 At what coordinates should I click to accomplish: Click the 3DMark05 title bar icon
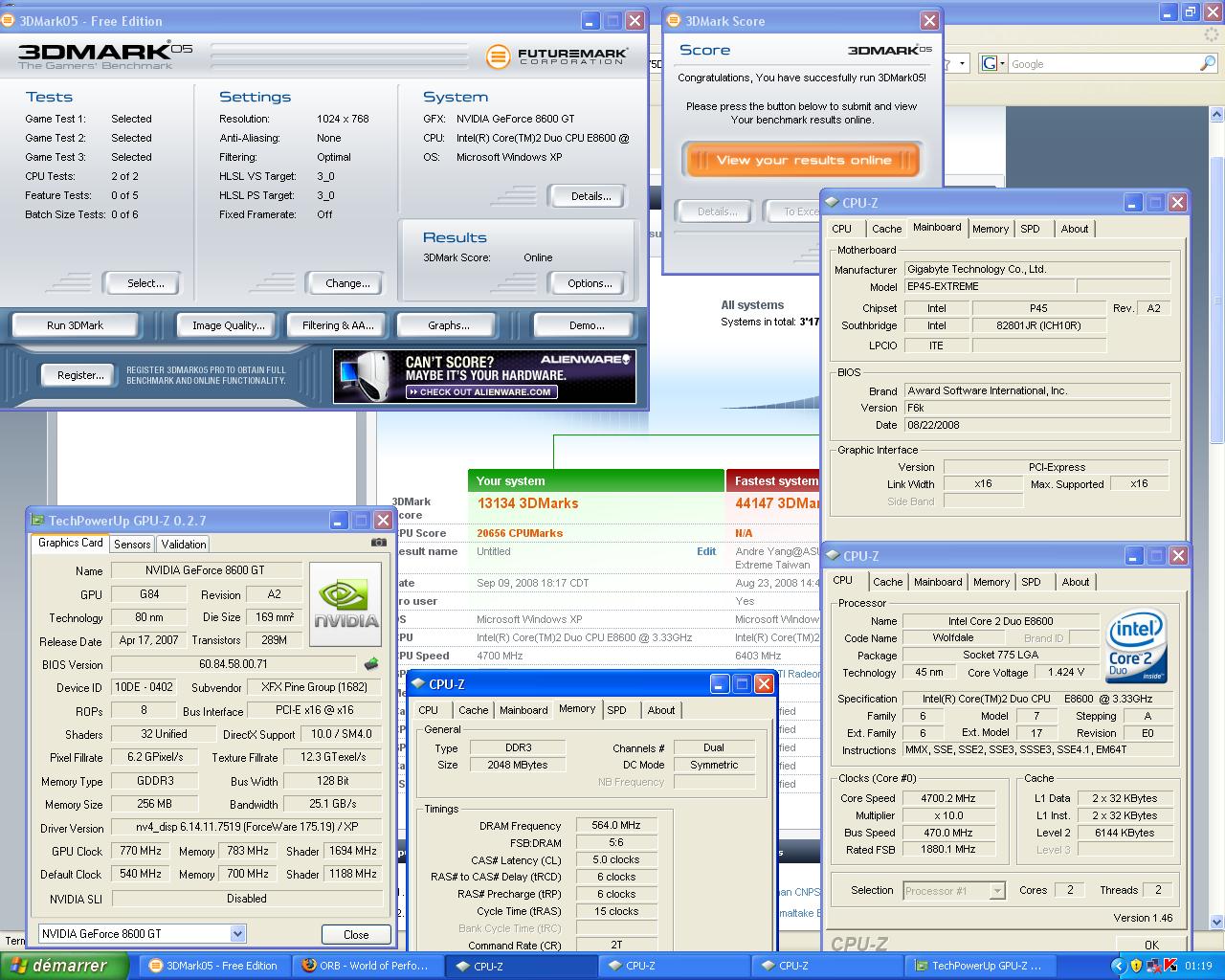tap(10, 20)
